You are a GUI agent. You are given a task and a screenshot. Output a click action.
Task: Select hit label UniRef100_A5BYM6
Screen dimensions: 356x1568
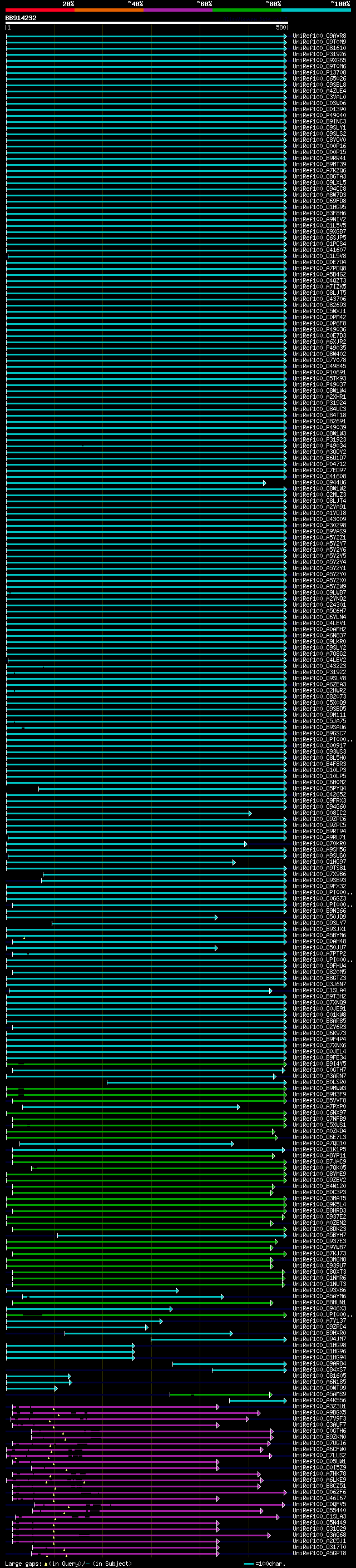coord(319,935)
